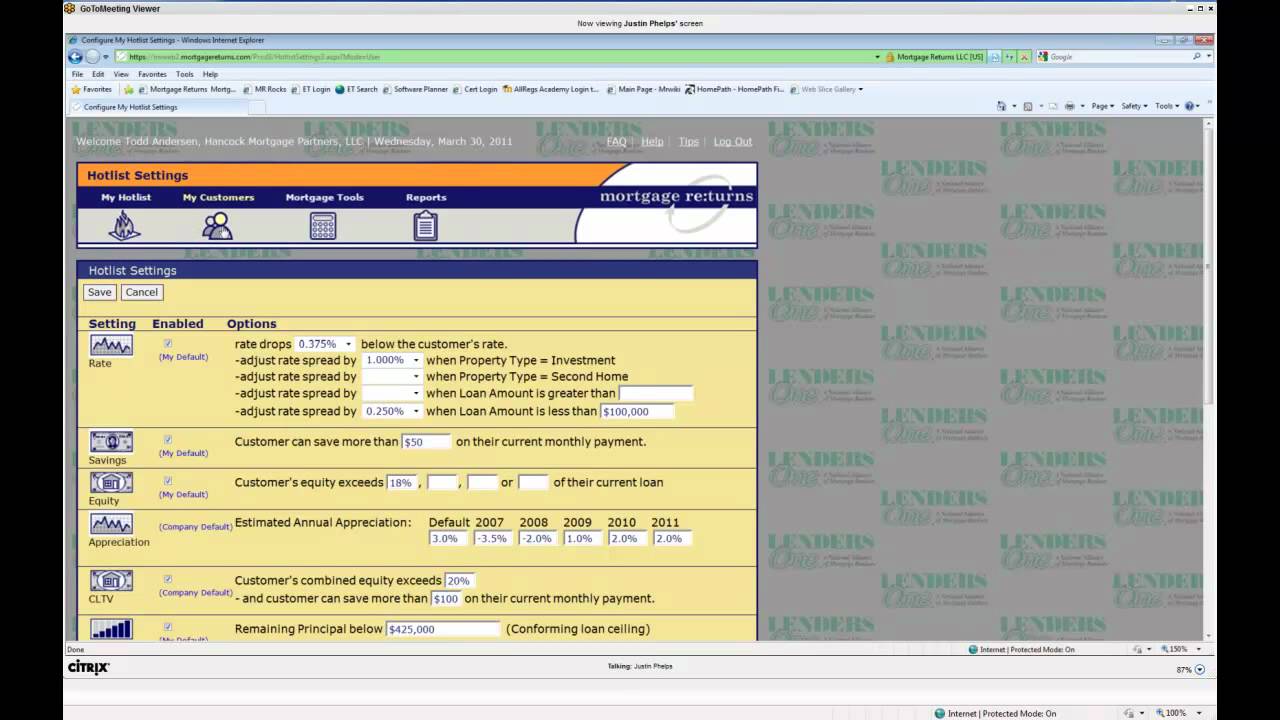Open the Second Home rate spread dropdown
This screenshot has width=1280, height=720.
tap(391, 377)
